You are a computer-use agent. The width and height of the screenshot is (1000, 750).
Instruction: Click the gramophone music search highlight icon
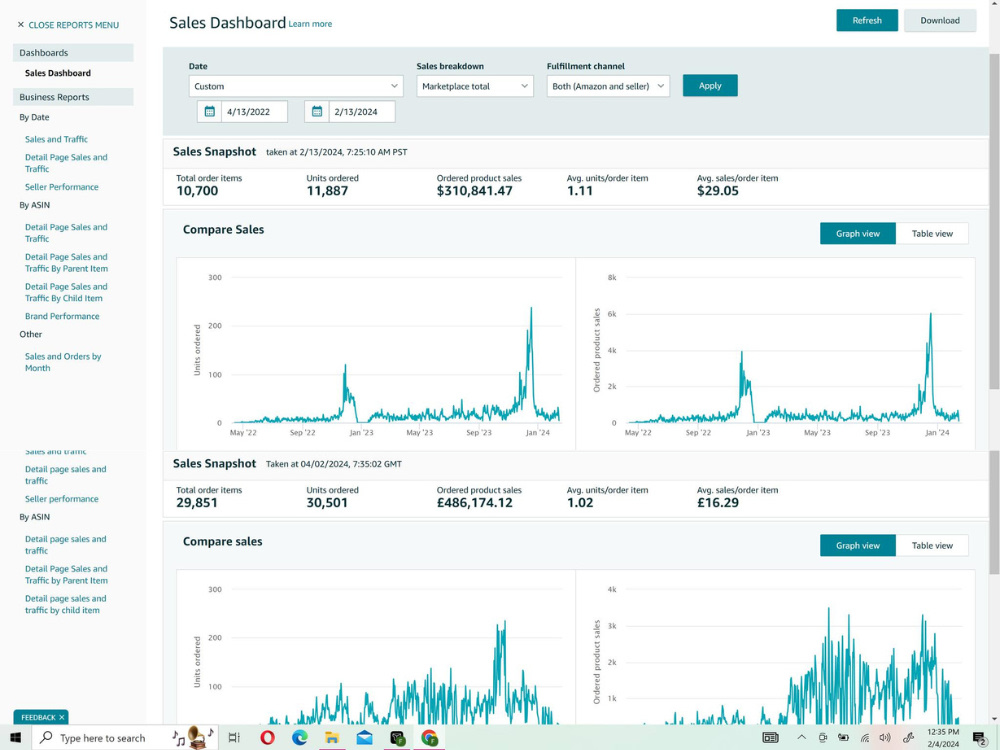(x=193, y=737)
